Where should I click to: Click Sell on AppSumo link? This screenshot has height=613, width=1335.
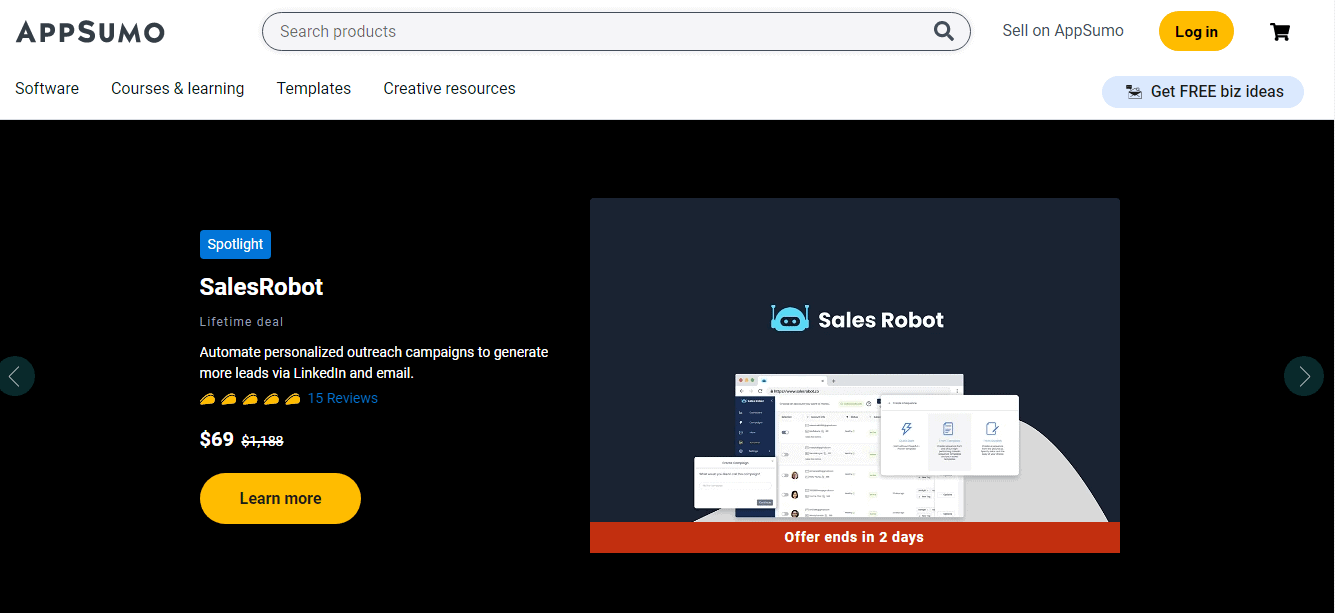tap(1063, 31)
